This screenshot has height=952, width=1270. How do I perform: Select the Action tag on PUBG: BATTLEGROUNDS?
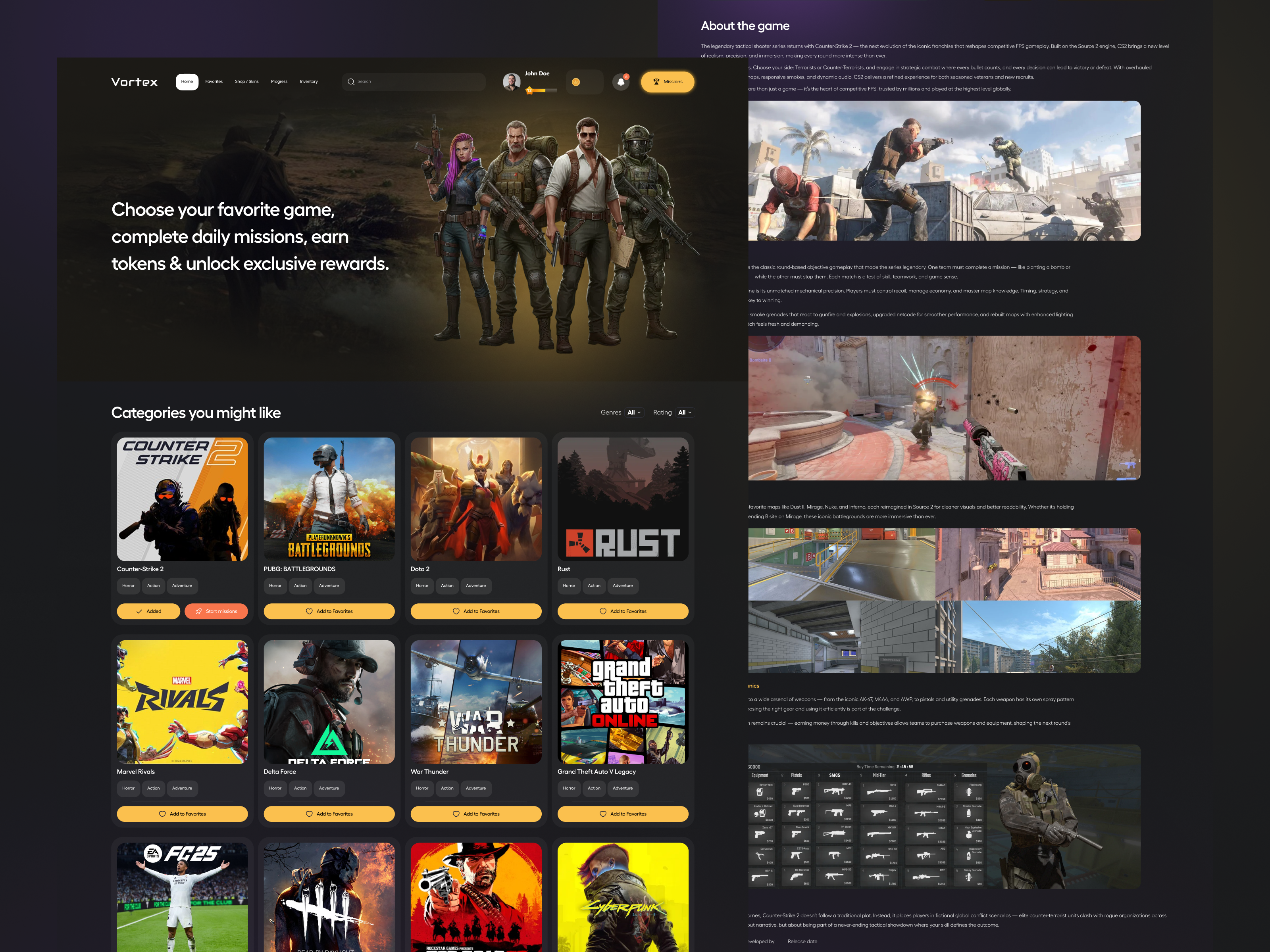point(300,586)
